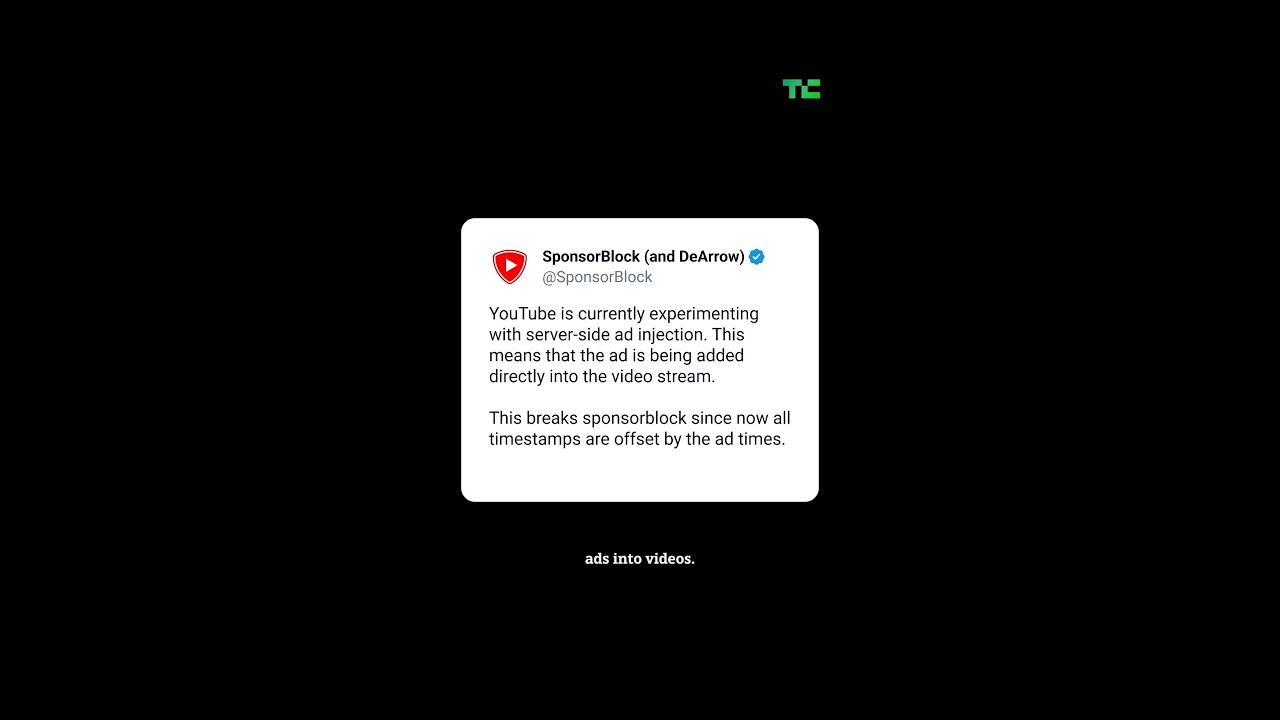Click the green TechCrunch TC logo

801,89
